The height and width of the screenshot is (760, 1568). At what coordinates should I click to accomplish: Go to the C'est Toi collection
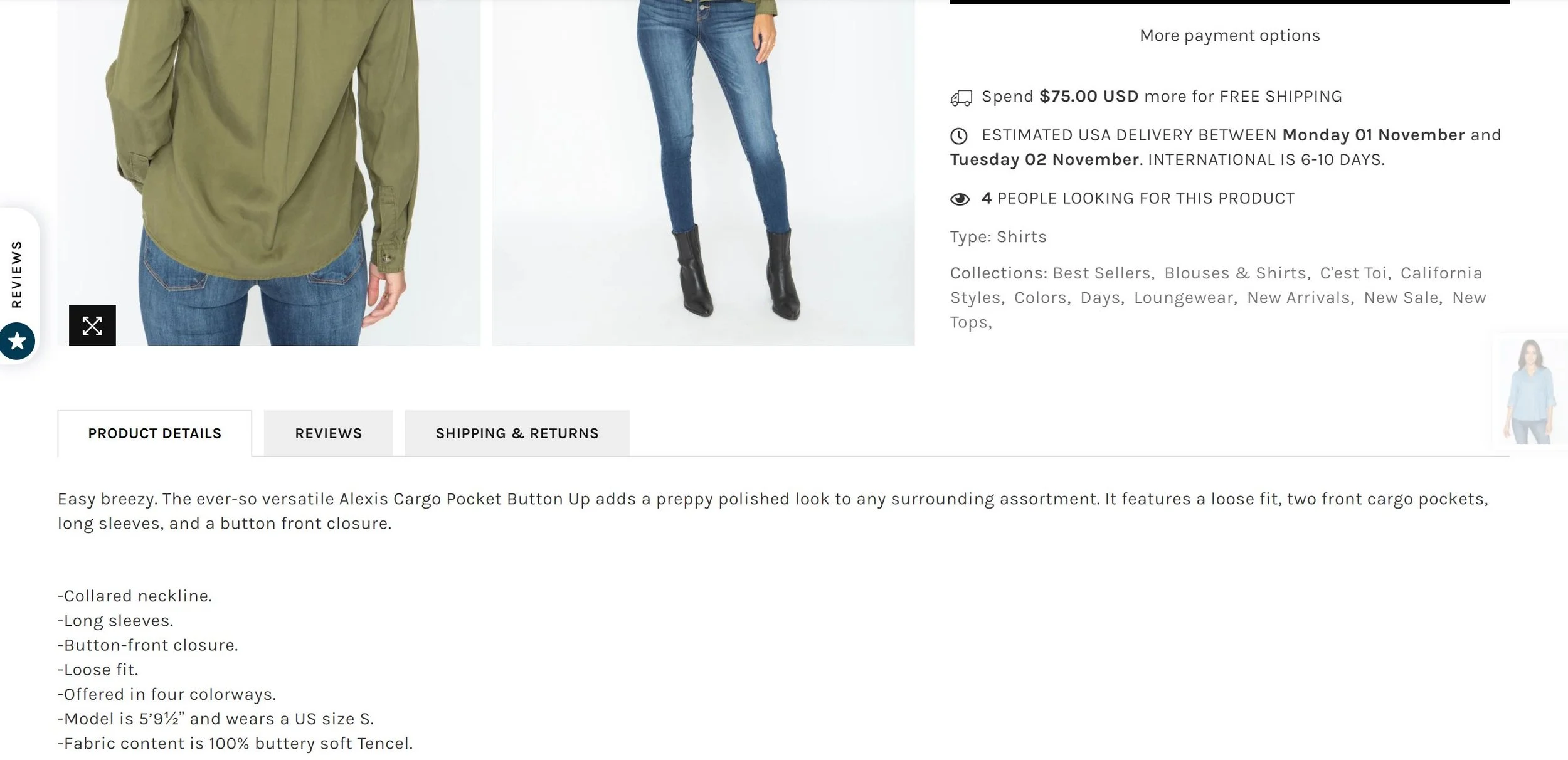[x=1353, y=273]
